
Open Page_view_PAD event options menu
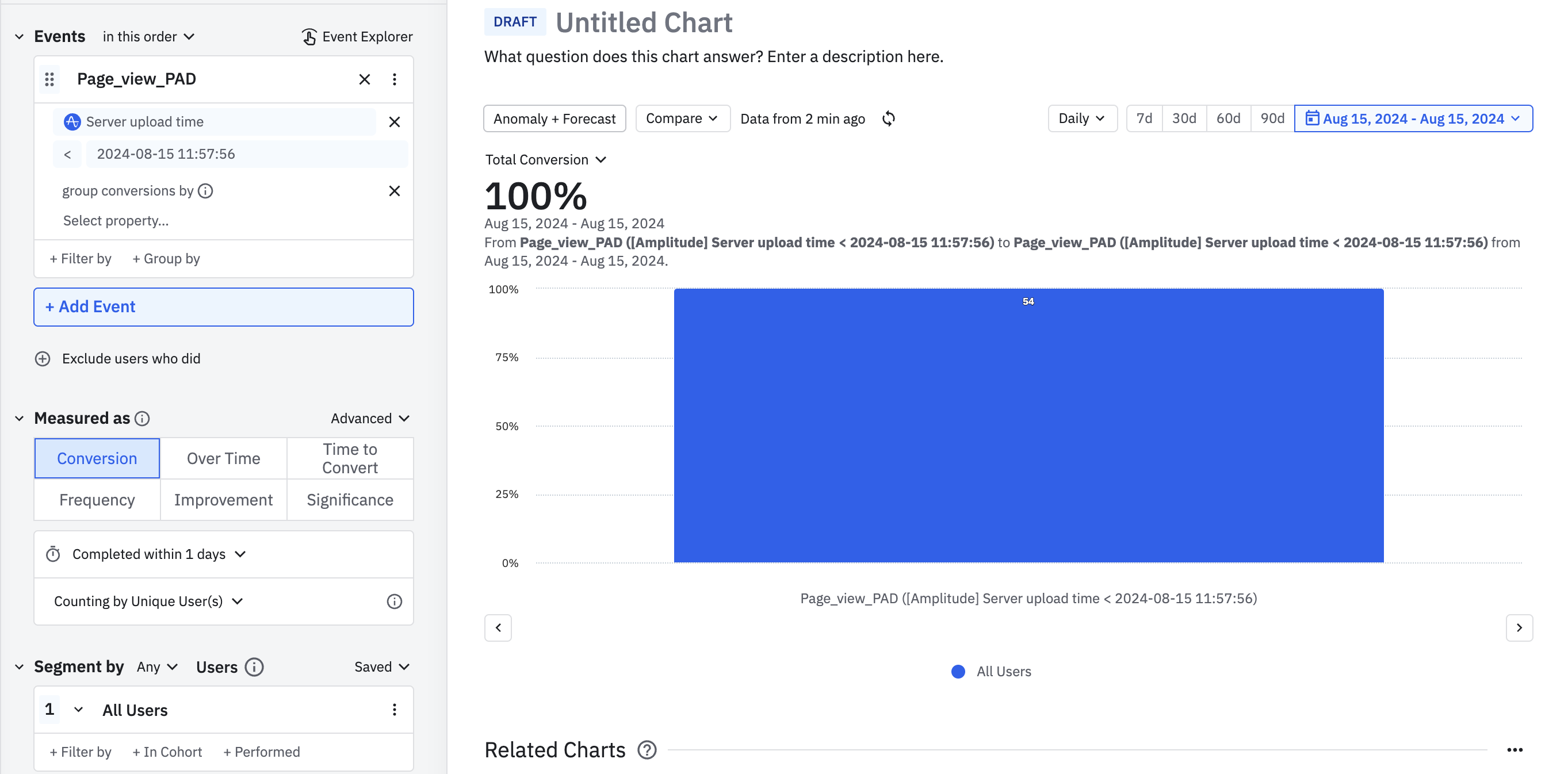[395, 79]
